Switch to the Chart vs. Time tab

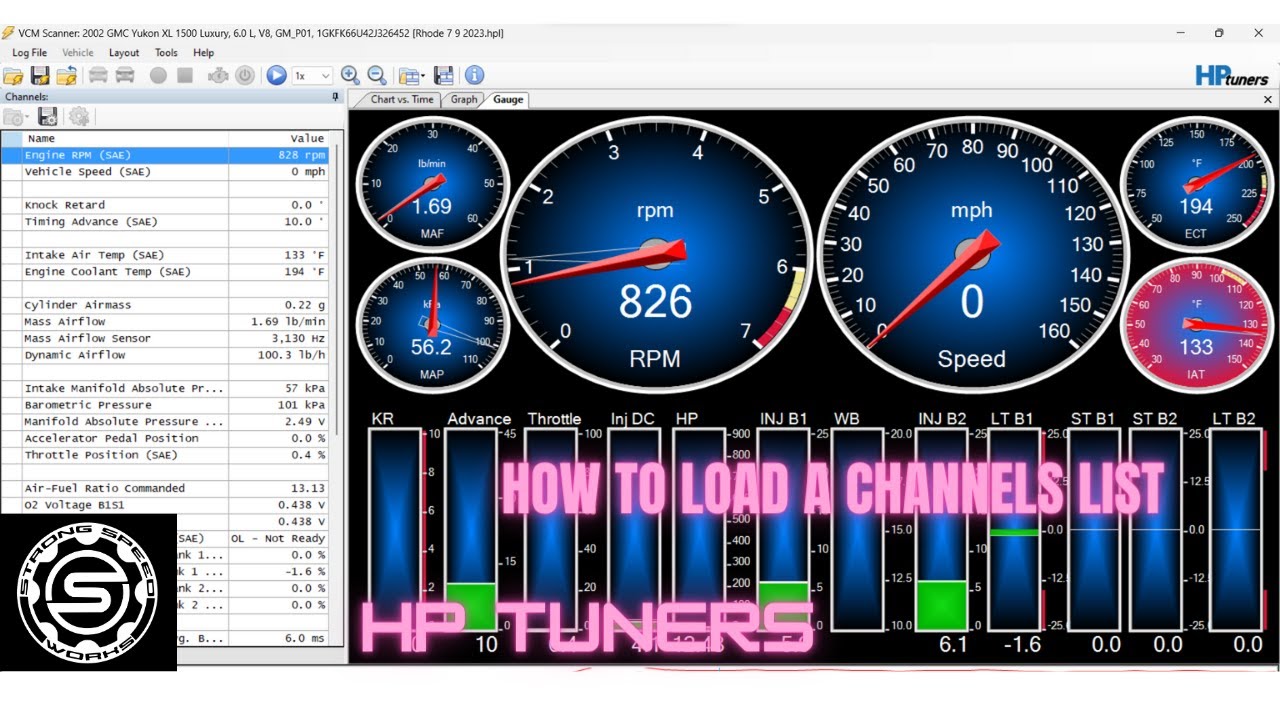(x=402, y=99)
